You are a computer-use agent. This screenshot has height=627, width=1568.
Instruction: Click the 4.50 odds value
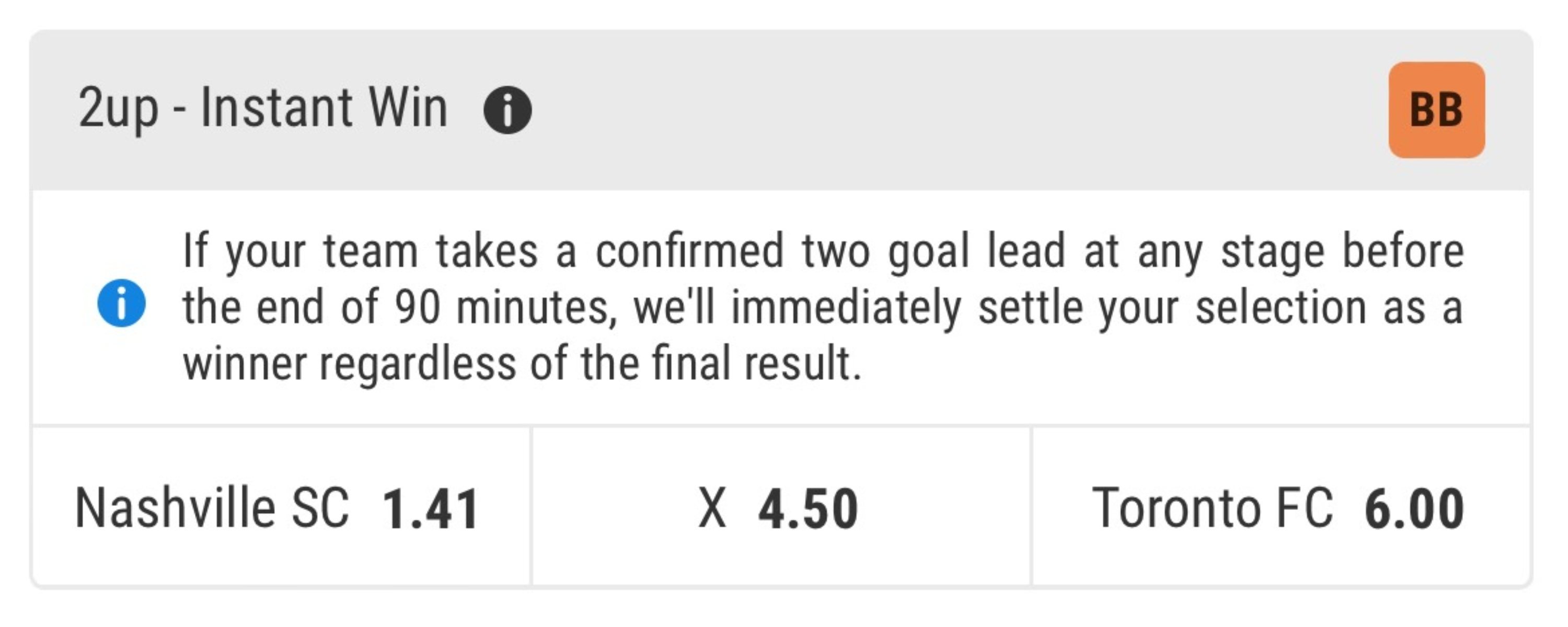coord(808,509)
